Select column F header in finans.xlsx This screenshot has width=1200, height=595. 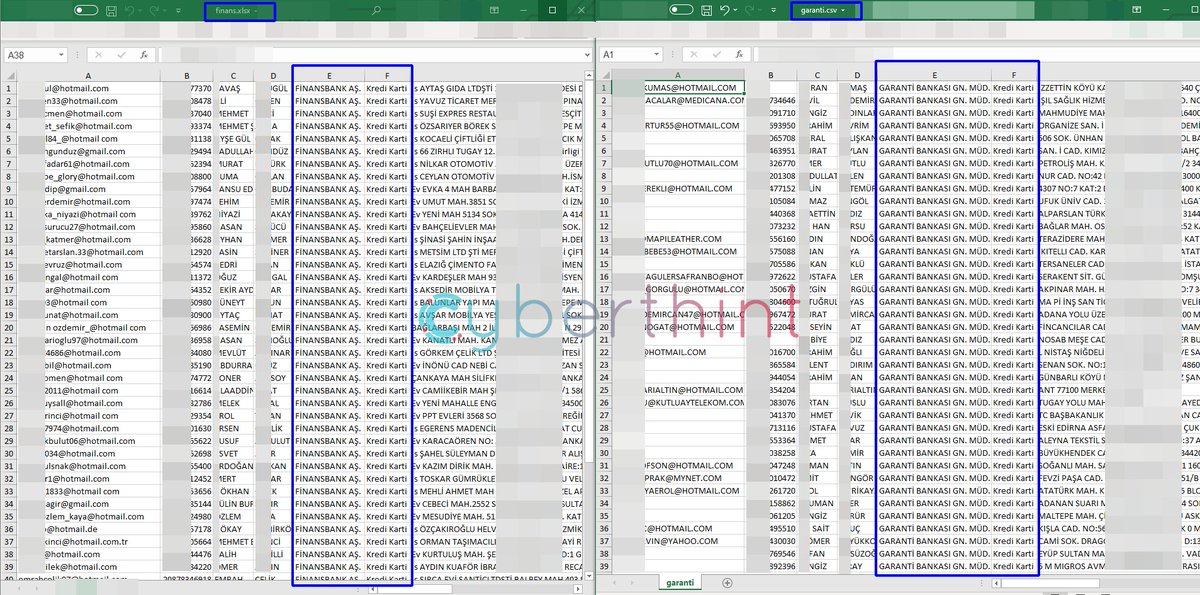[x=387, y=75]
